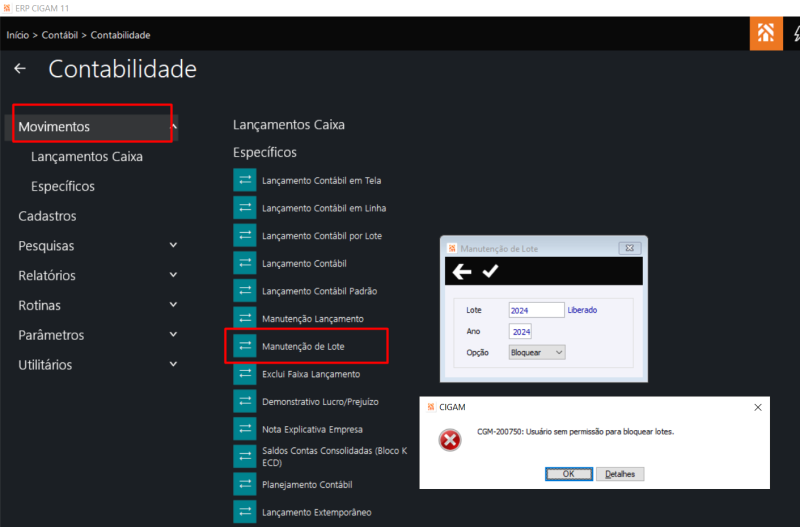800x527 pixels.
Task: Open Nota Explicativa Empresa label
Action: pyautogui.click(x=312, y=429)
